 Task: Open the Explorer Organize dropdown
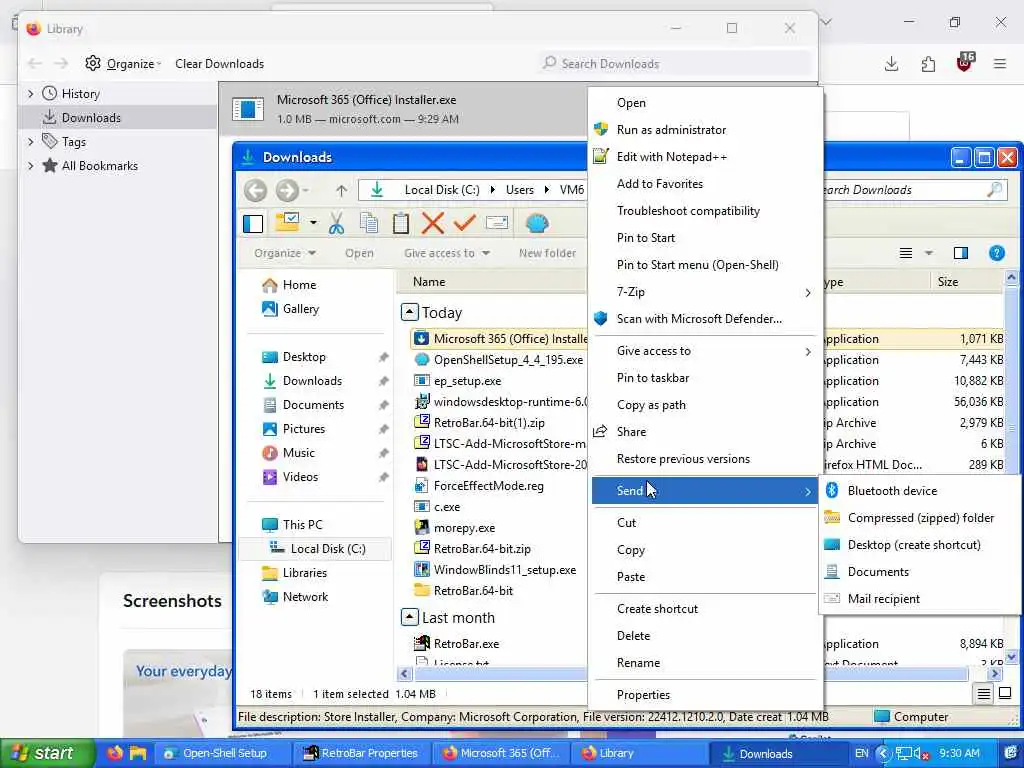coord(285,253)
